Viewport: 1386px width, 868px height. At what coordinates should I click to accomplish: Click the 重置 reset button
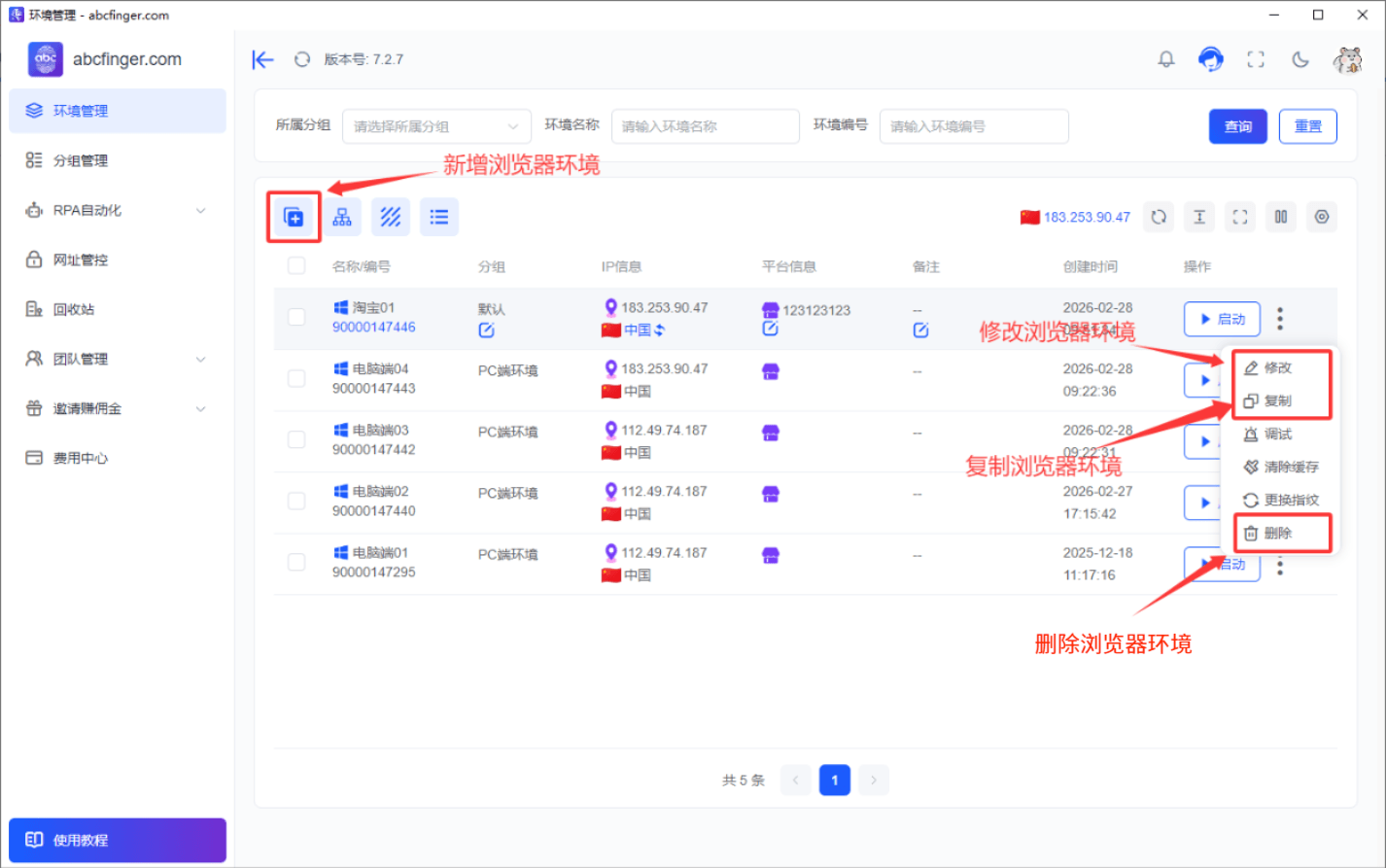tap(1308, 126)
